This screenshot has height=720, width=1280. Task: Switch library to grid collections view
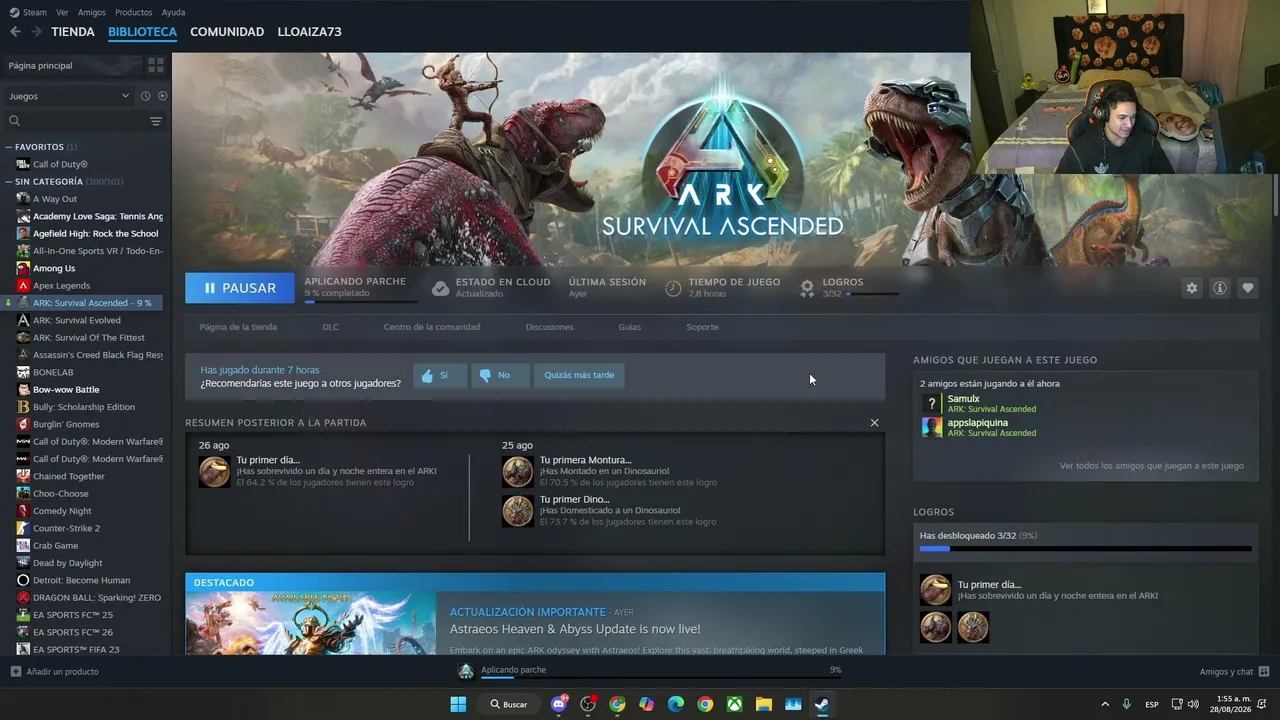pos(156,65)
